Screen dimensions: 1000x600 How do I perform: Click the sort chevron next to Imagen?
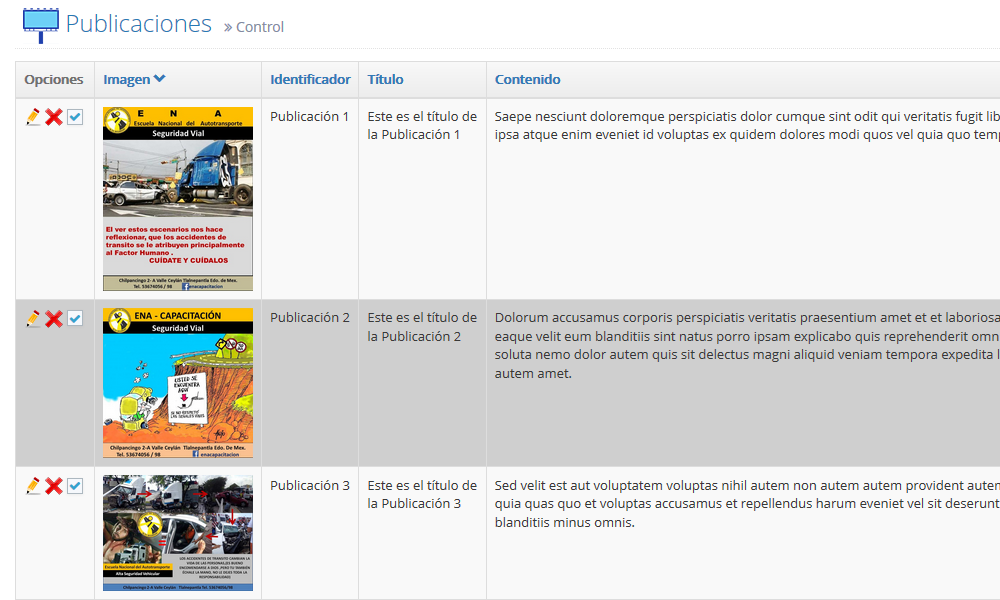click(160, 79)
